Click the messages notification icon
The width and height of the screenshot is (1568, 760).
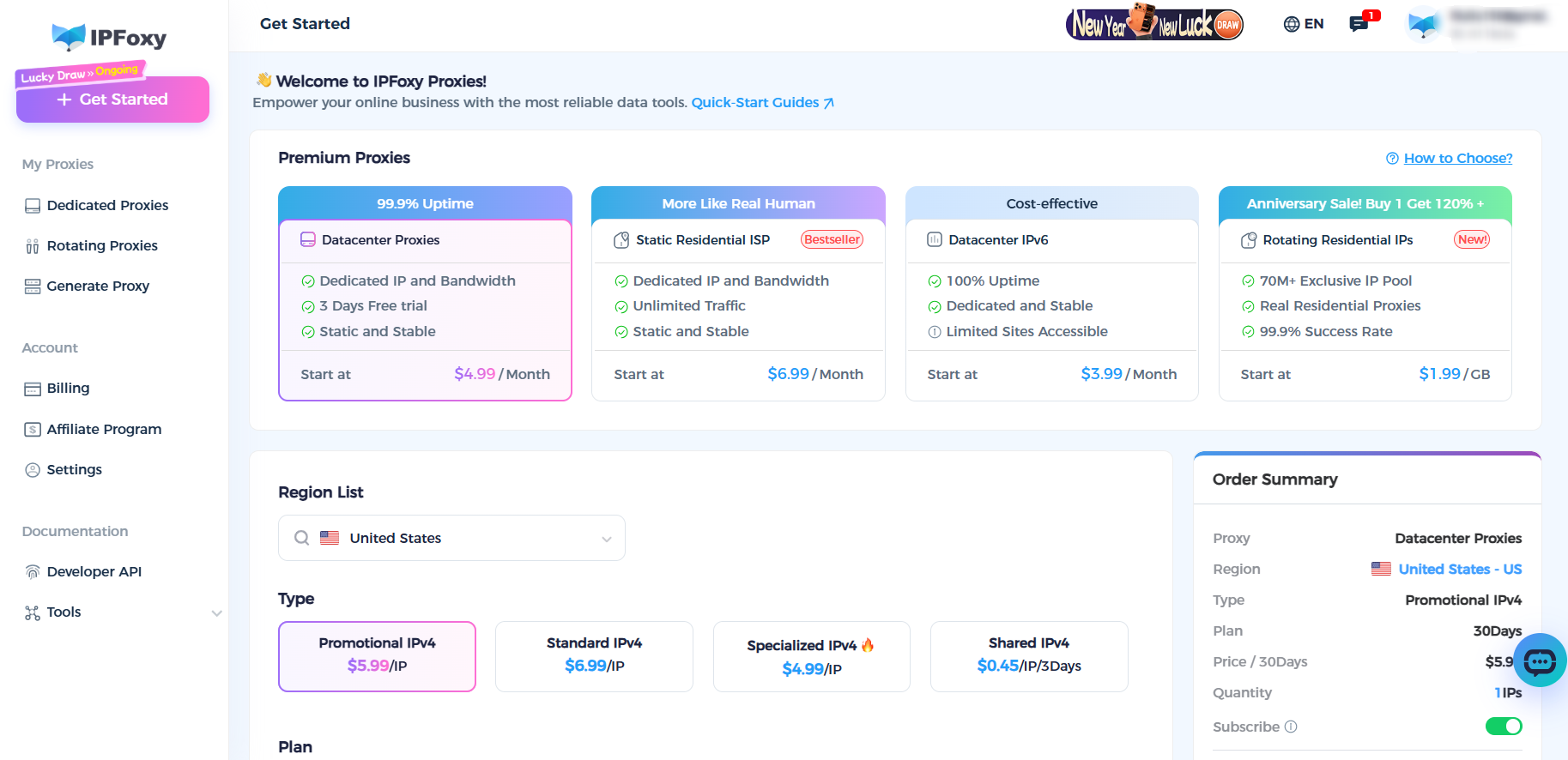pos(1359,24)
